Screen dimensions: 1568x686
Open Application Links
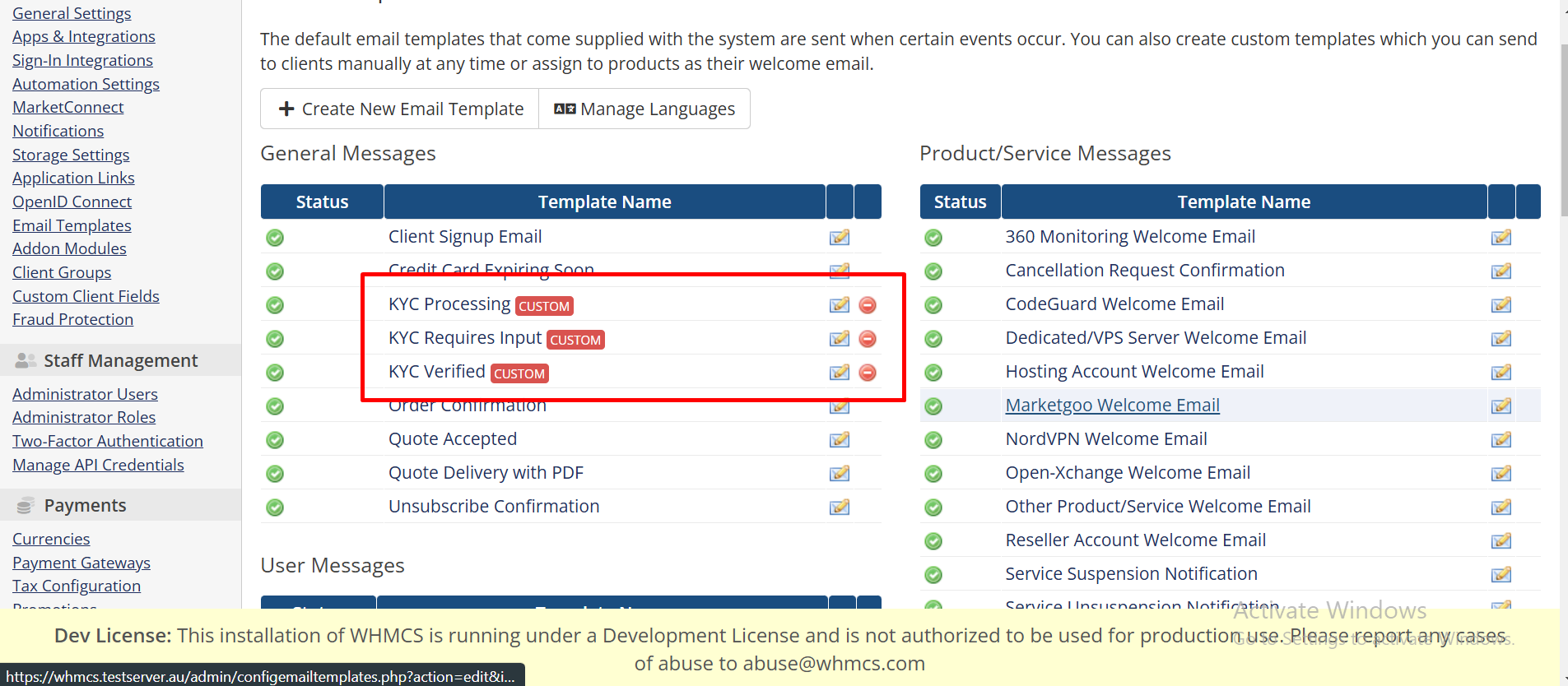click(x=73, y=178)
